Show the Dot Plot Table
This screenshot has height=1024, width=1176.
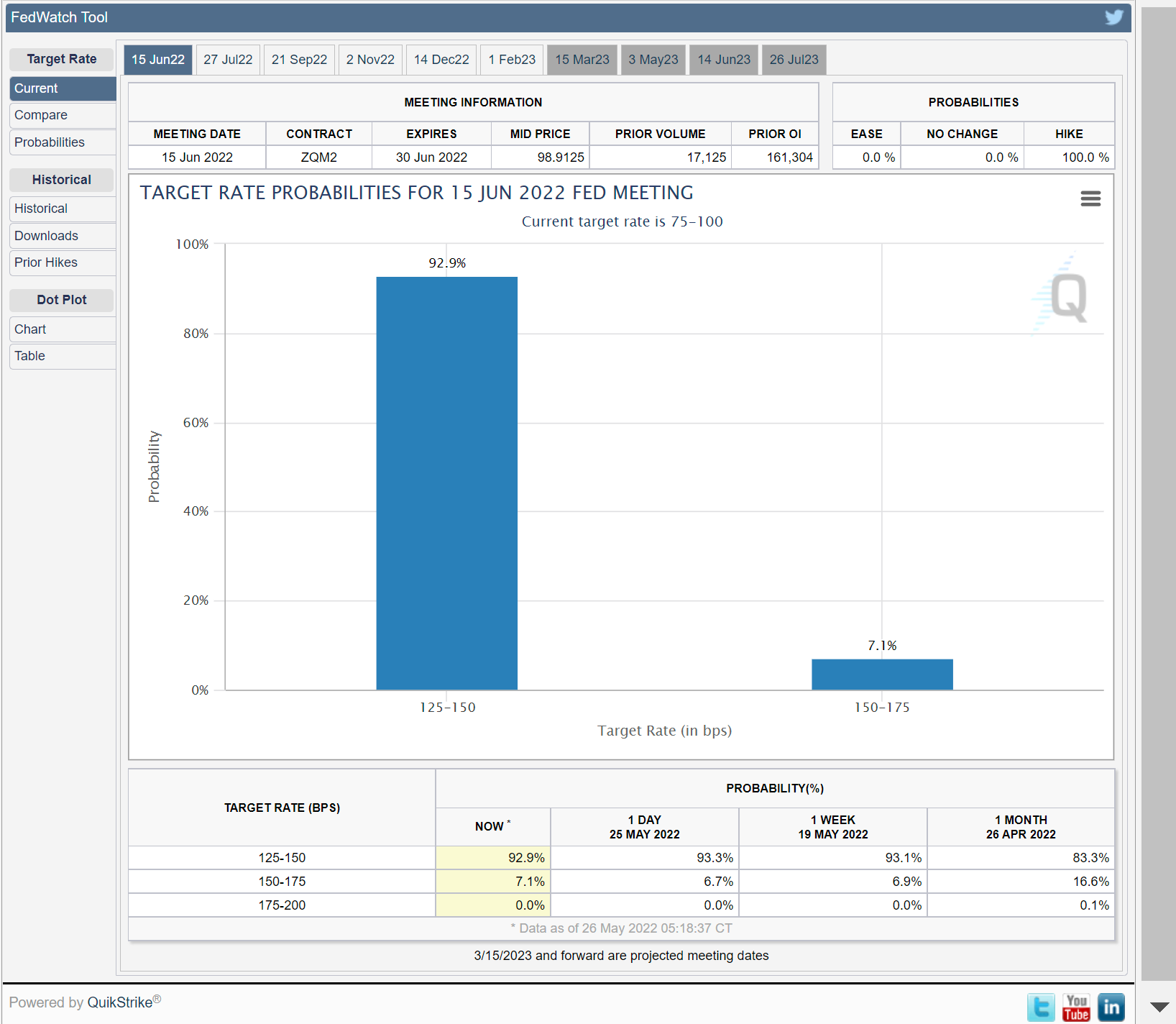(x=29, y=356)
